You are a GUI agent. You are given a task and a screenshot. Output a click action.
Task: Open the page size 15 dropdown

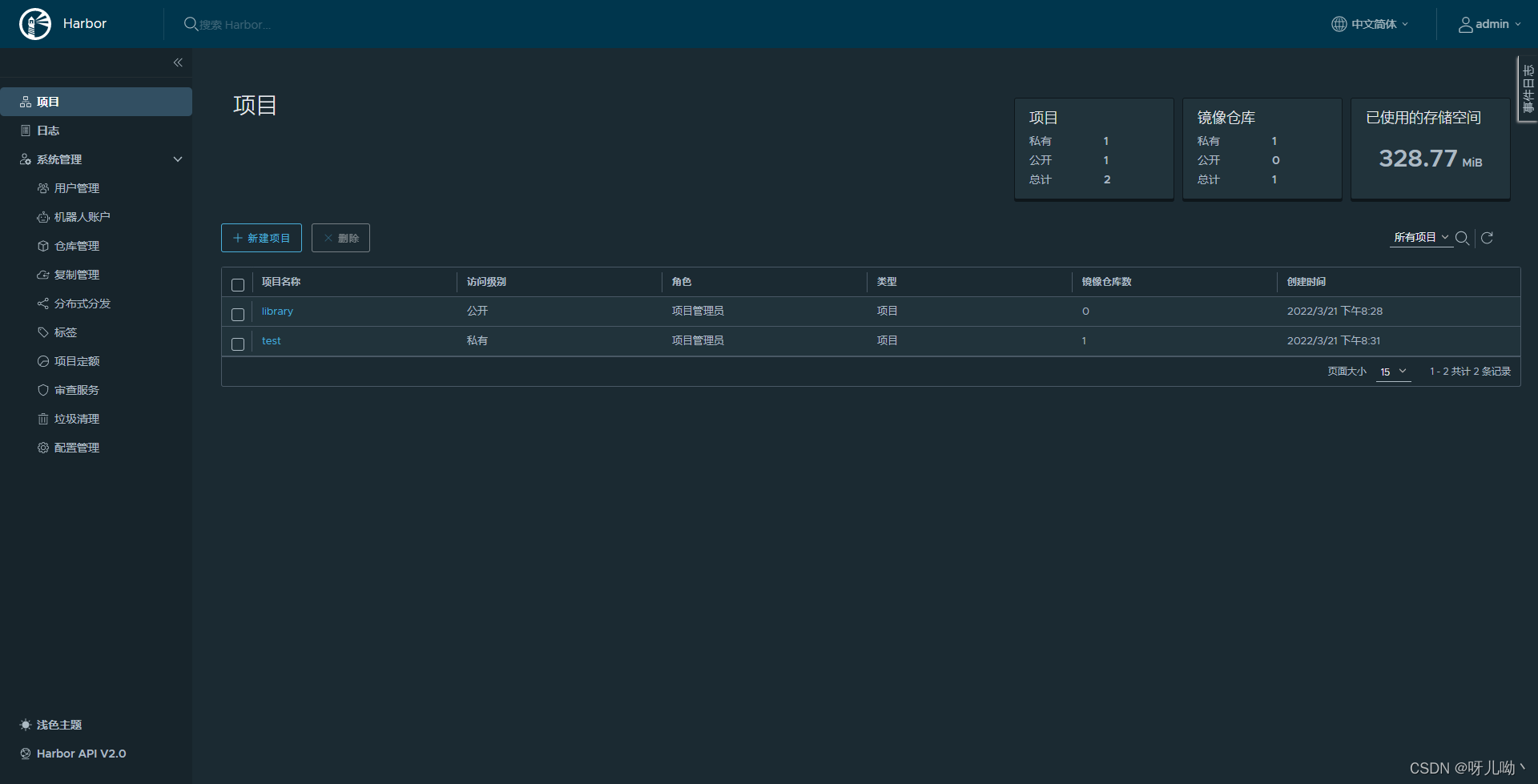[x=1393, y=372]
